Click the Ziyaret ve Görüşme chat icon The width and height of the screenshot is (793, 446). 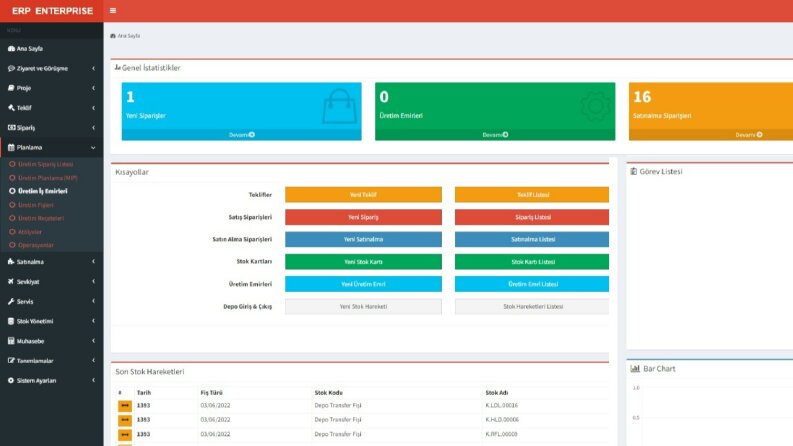[11, 68]
